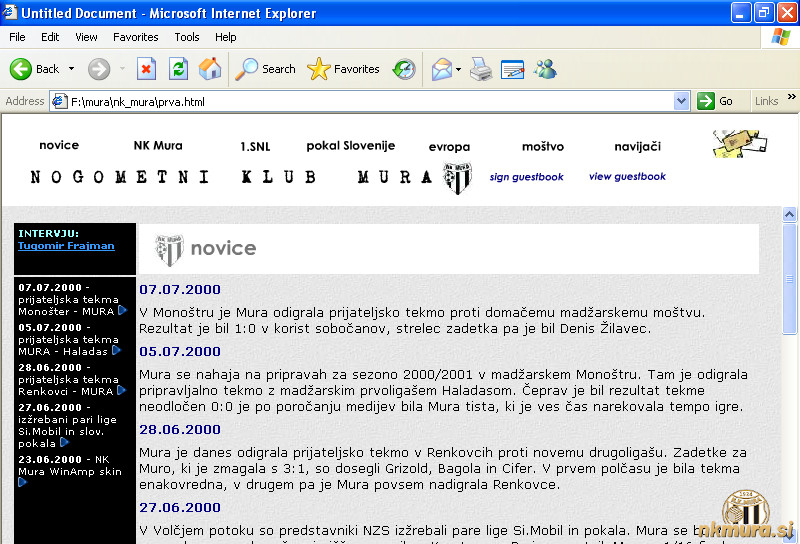Click the Stop loading icon

[x=146, y=69]
